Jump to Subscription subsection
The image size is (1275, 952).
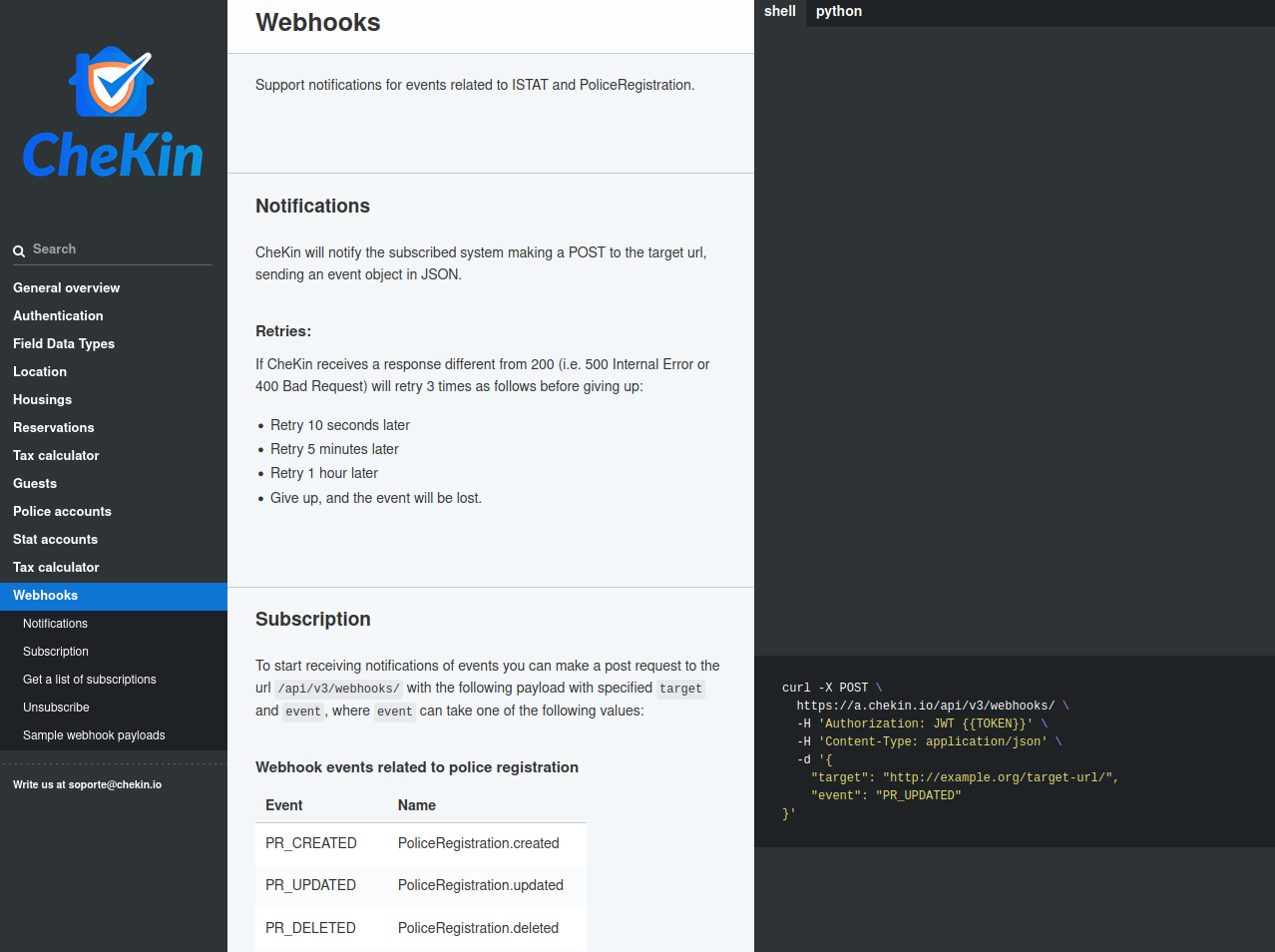click(56, 652)
